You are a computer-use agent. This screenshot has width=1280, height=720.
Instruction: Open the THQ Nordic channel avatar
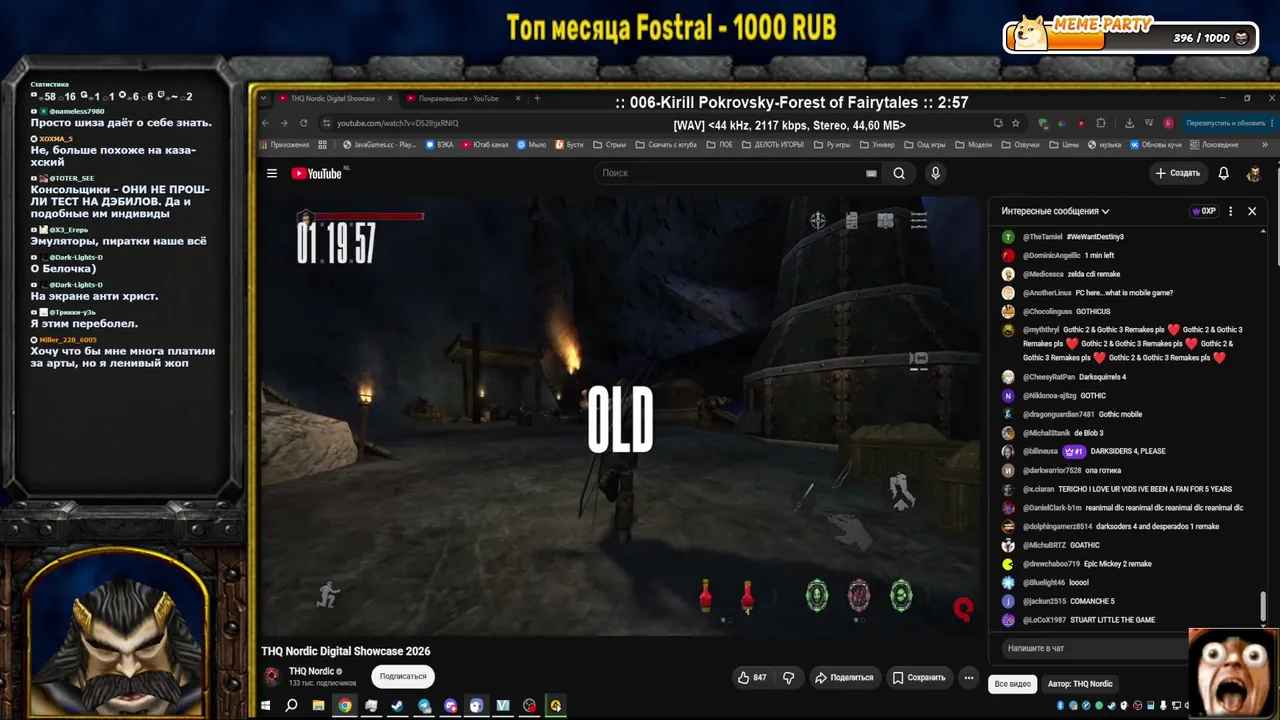[x=272, y=676]
